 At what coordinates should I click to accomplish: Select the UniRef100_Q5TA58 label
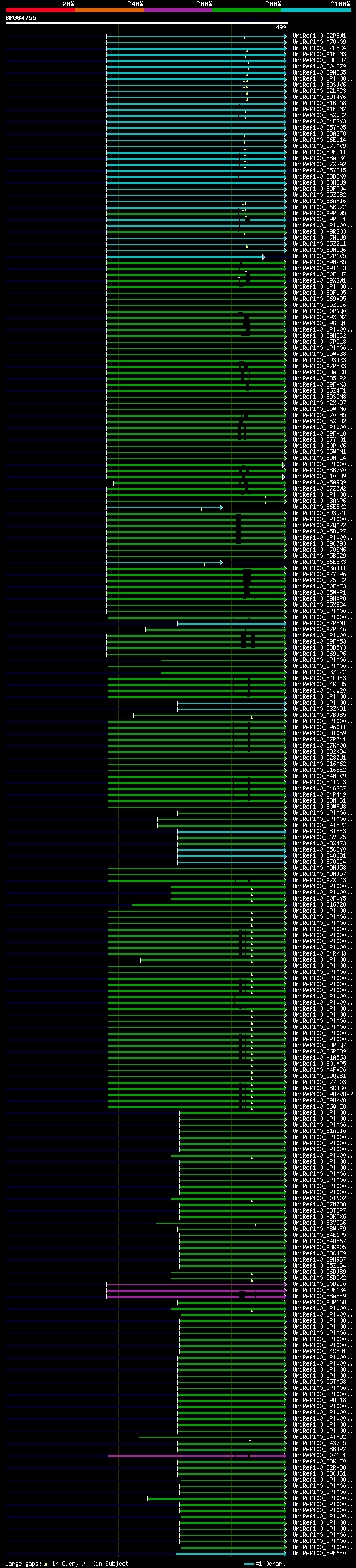319,1382
